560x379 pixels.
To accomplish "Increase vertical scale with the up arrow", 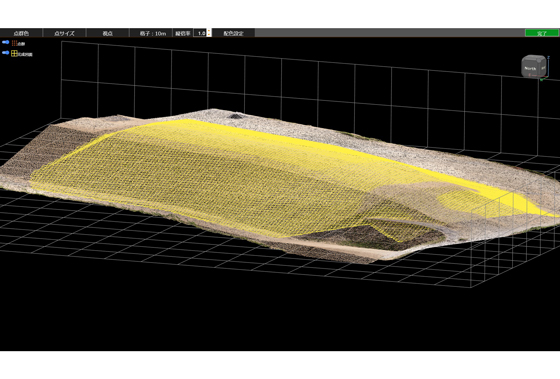I will coord(209,31).
